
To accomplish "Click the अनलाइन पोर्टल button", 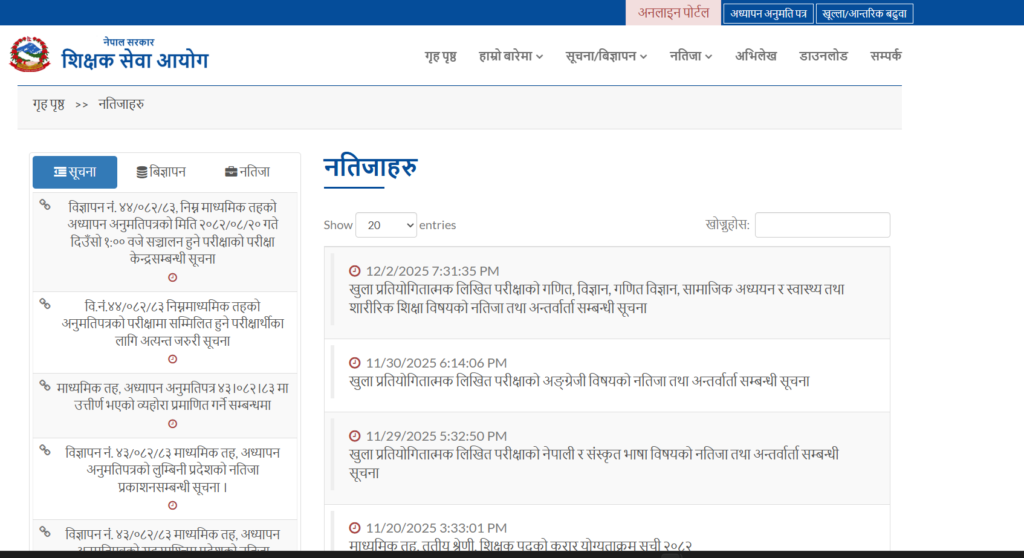I will (x=673, y=13).
